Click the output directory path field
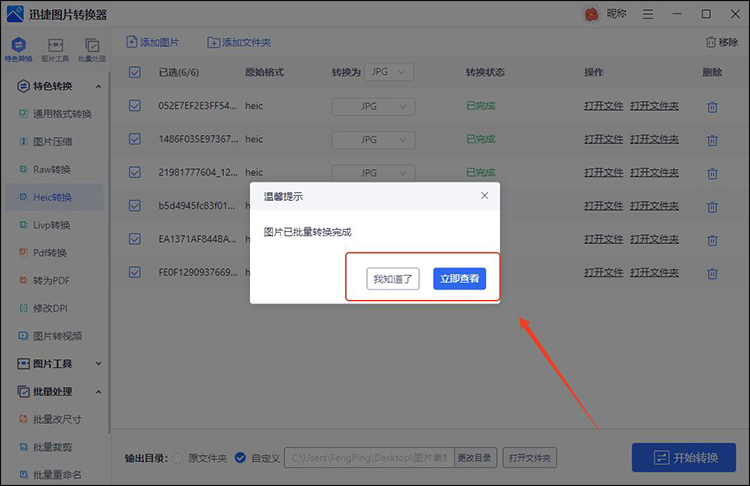 pyautogui.click(x=369, y=458)
